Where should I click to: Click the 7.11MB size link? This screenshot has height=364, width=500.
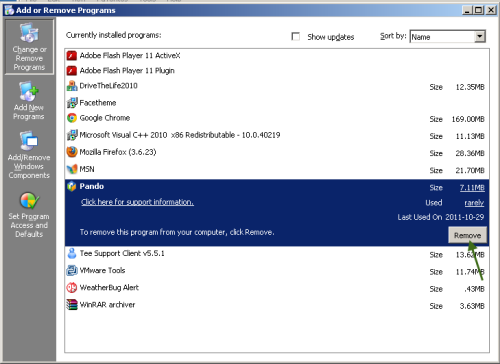click(x=472, y=188)
